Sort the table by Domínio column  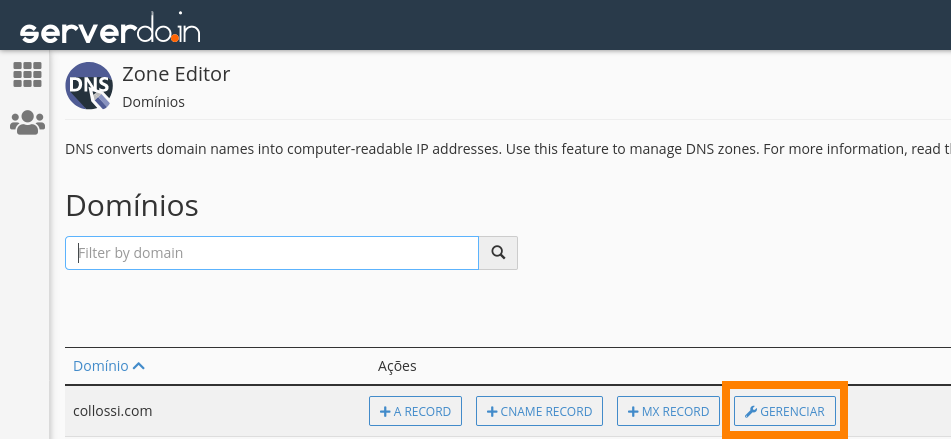tap(100, 366)
